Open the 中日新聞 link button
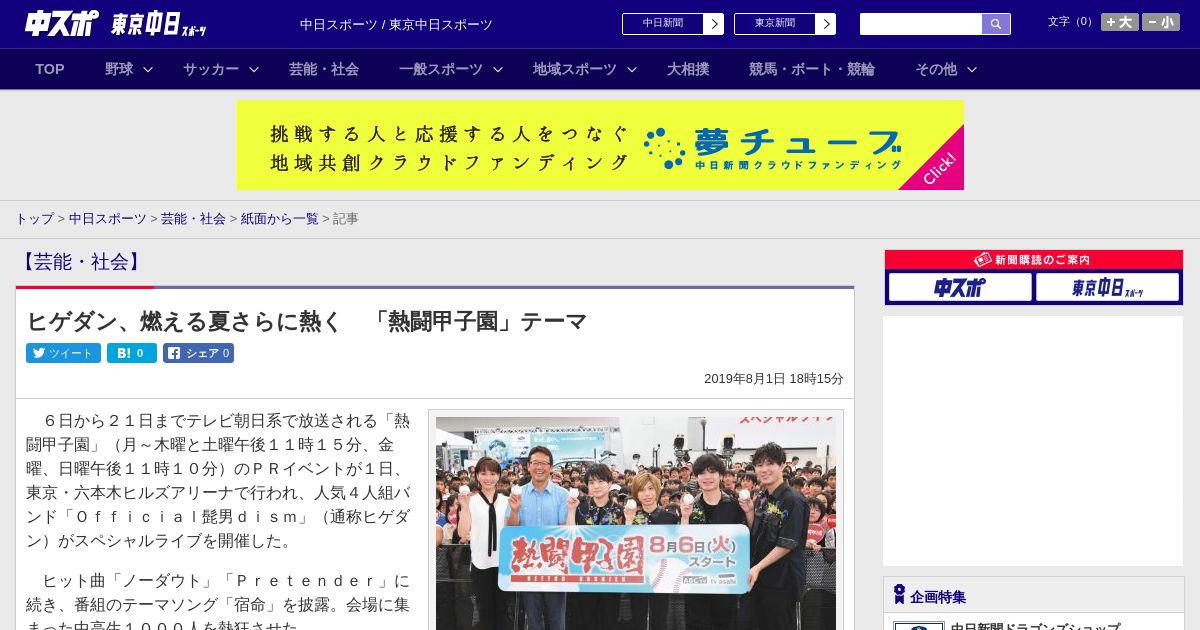The height and width of the screenshot is (630, 1200). point(663,24)
